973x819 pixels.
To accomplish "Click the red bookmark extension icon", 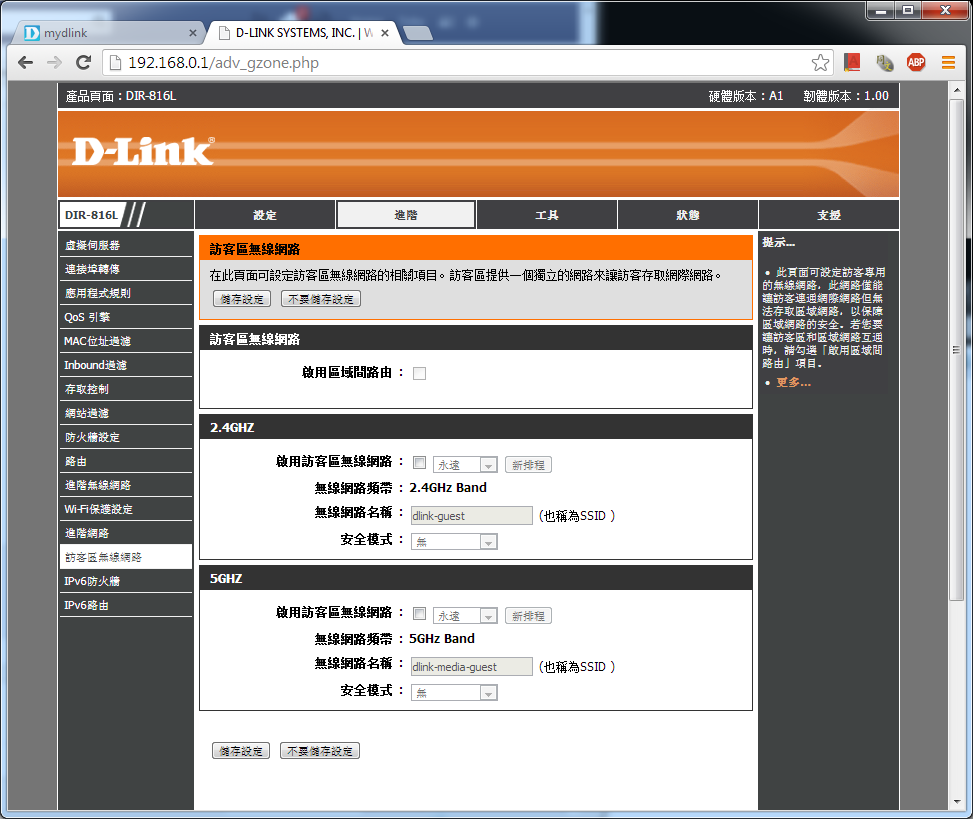I will pyautogui.click(x=852, y=63).
